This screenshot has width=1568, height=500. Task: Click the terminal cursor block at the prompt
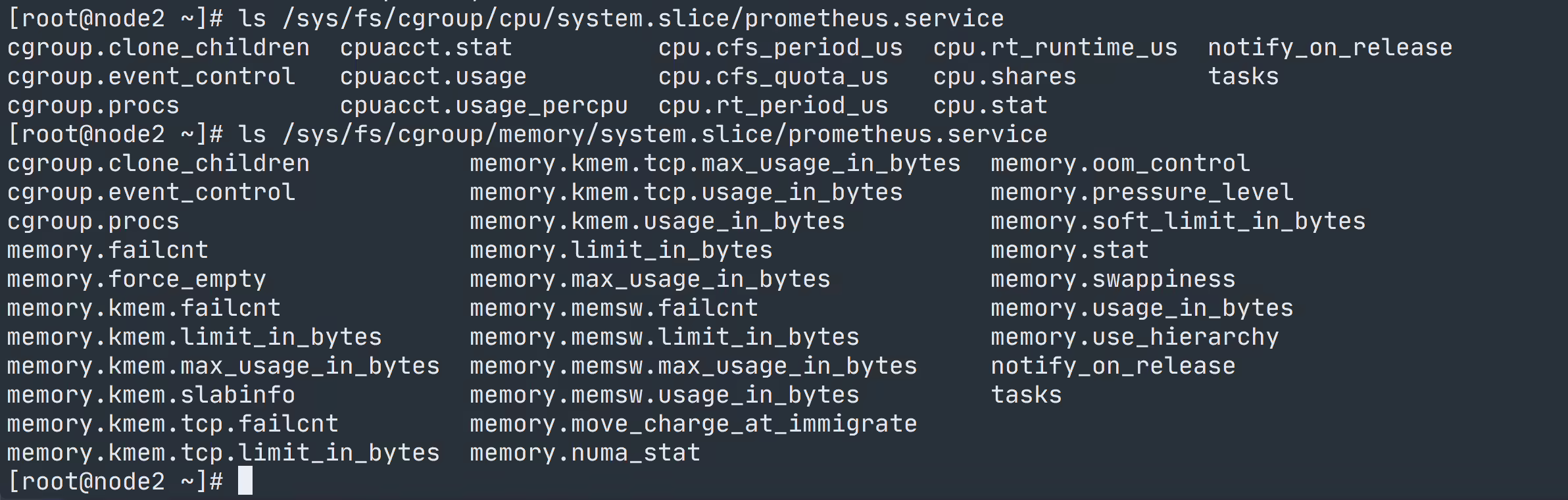click(245, 481)
